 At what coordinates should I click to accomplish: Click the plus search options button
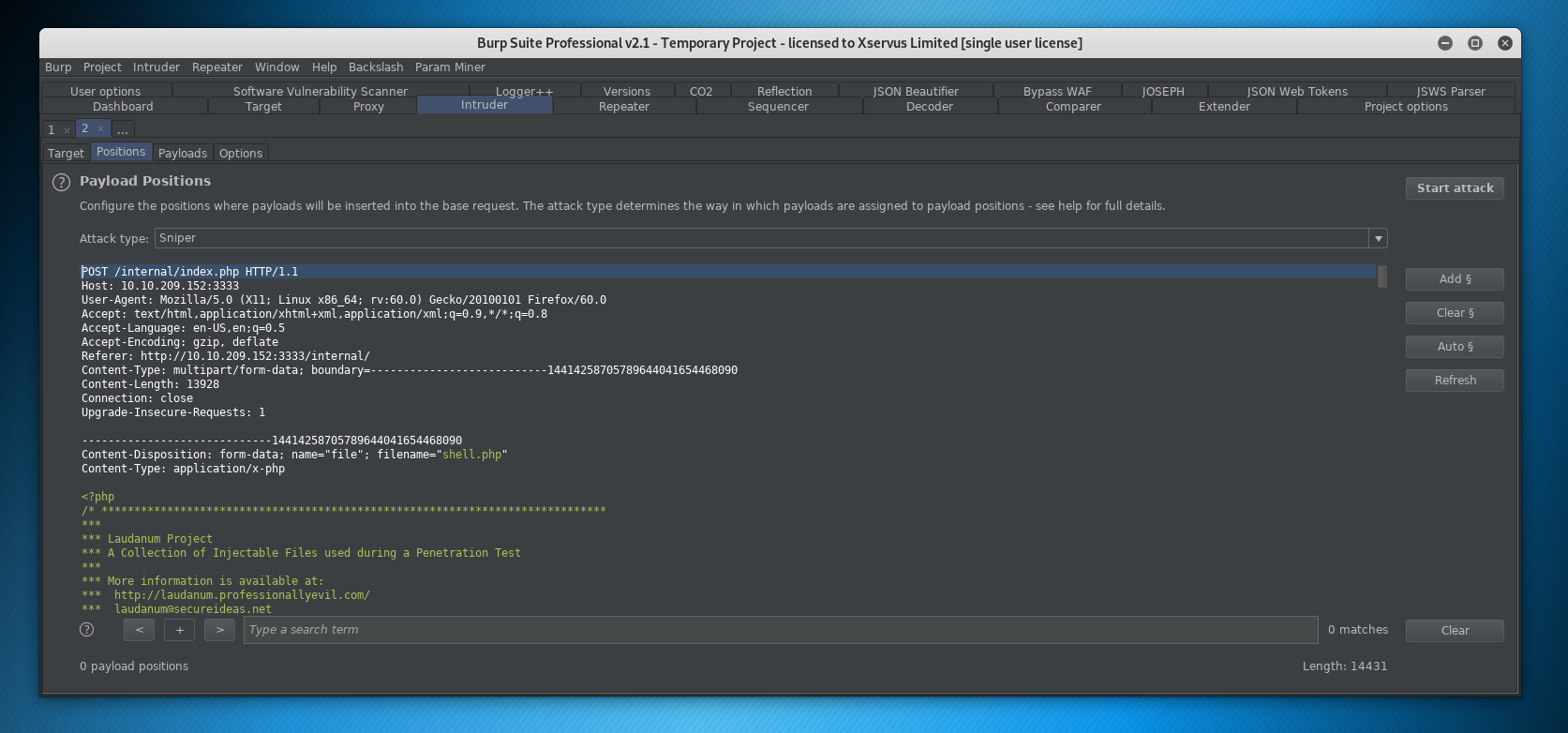[179, 630]
